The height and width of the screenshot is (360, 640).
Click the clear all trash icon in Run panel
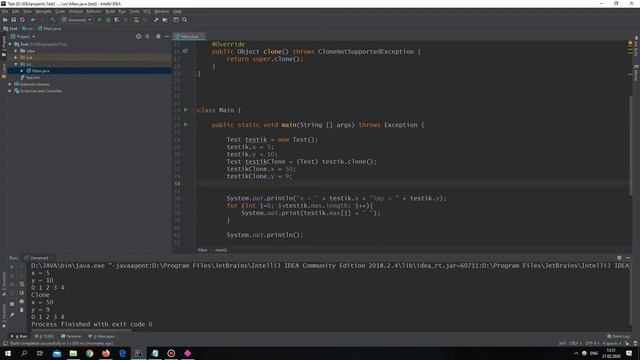[22, 310]
